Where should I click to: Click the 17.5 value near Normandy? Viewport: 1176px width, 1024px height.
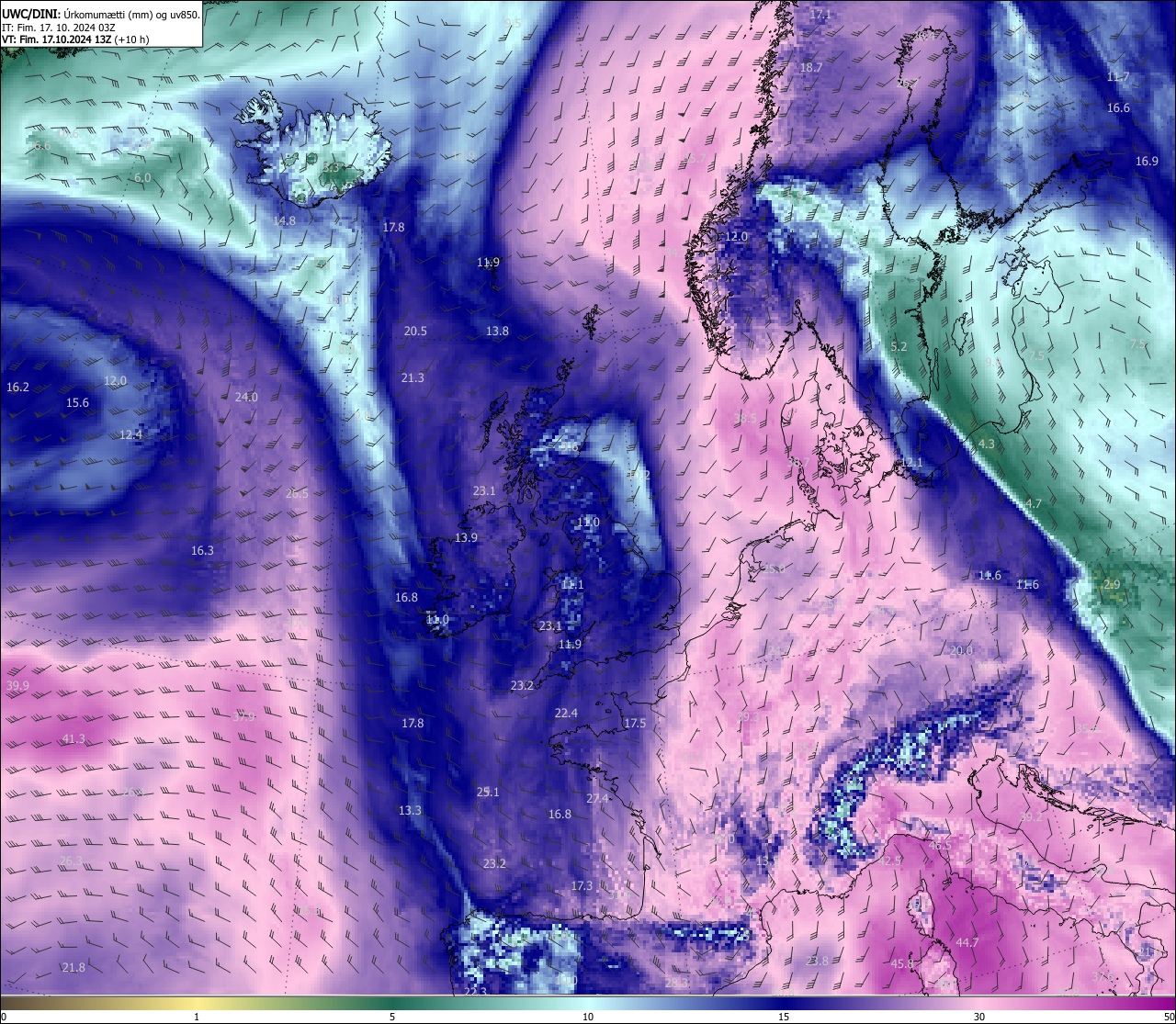point(635,723)
